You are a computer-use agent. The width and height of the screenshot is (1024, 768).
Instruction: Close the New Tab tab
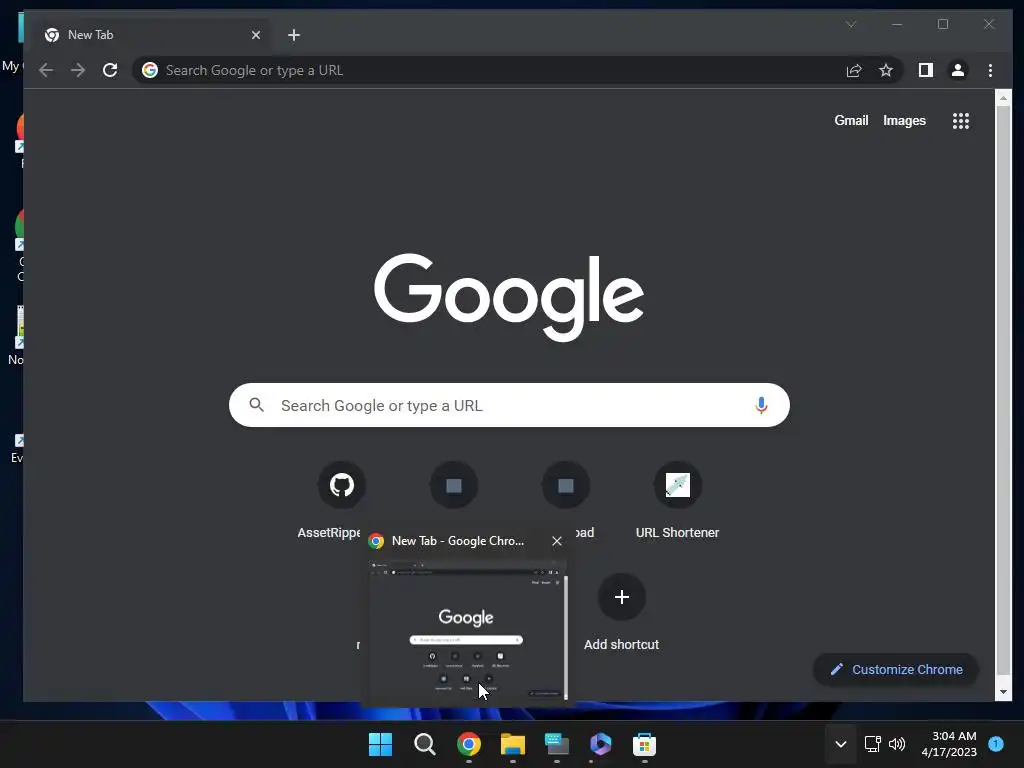(256, 35)
